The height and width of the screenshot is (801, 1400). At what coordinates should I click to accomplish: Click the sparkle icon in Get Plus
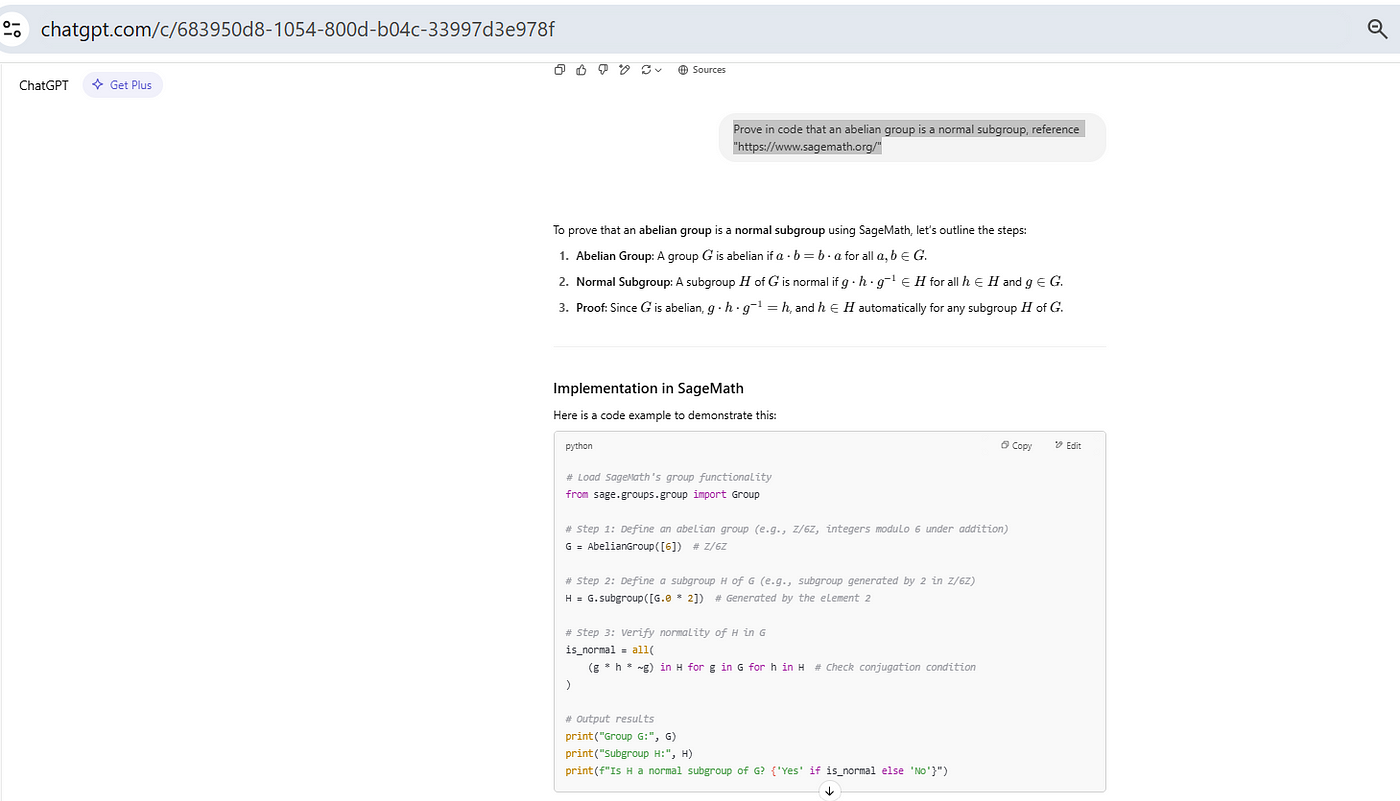coord(98,85)
